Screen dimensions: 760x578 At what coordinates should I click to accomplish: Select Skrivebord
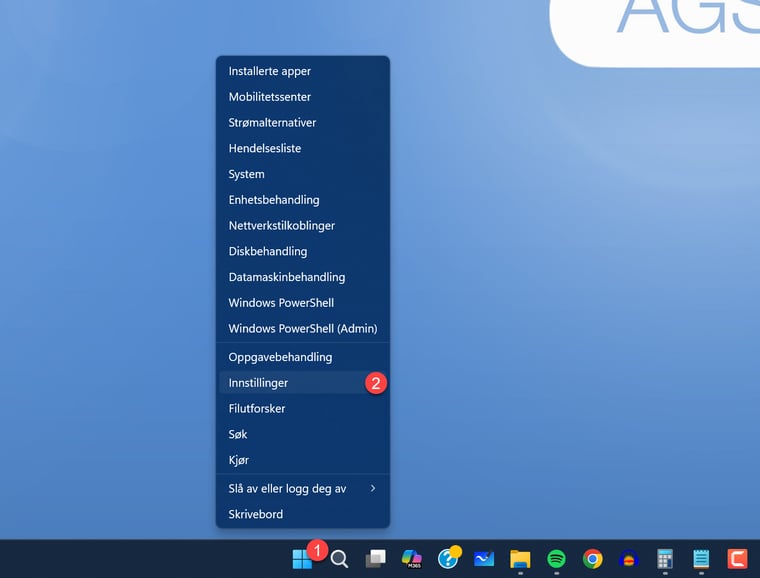[302, 514]
